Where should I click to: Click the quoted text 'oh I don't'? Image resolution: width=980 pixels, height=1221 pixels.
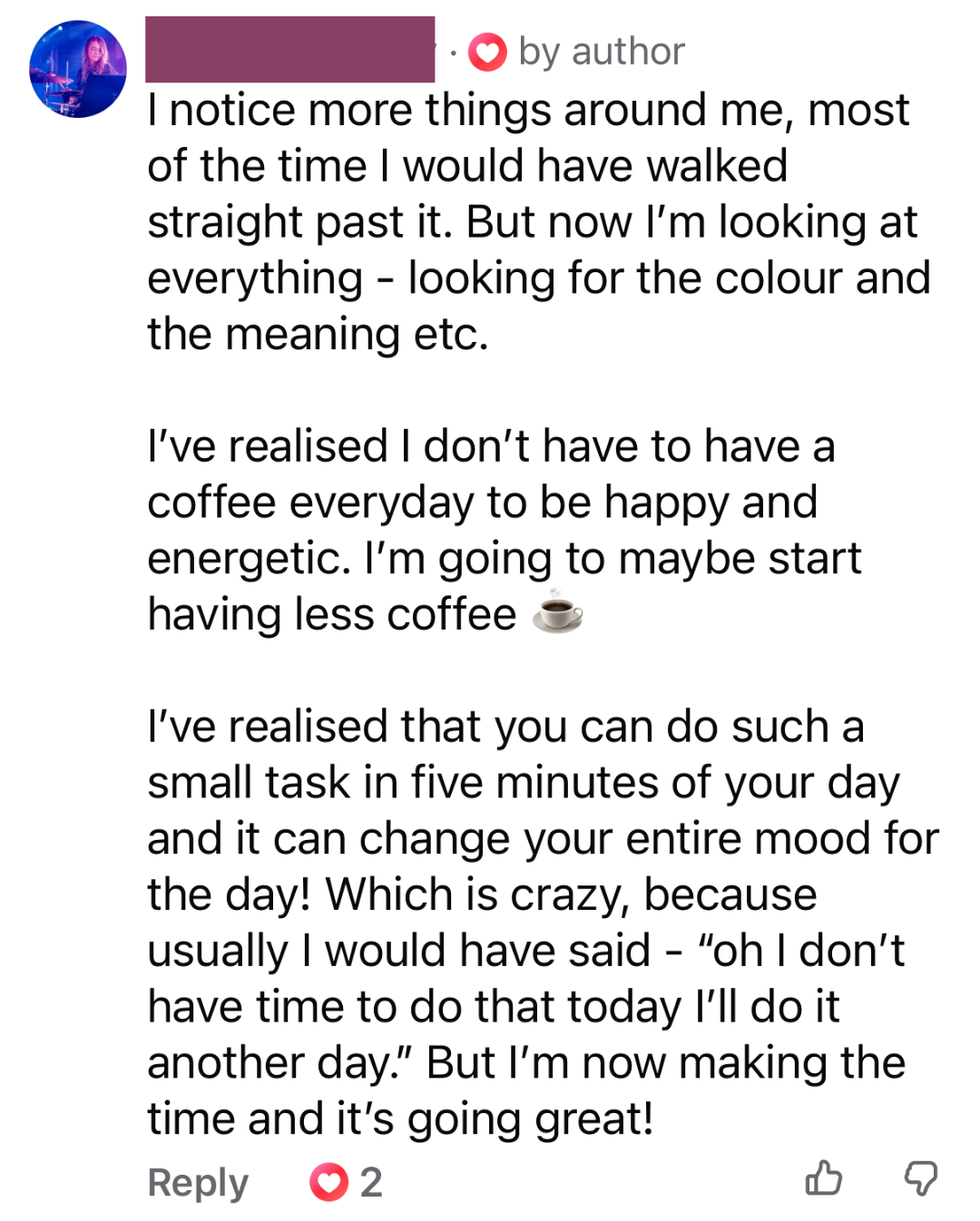(x=800, y=951)
